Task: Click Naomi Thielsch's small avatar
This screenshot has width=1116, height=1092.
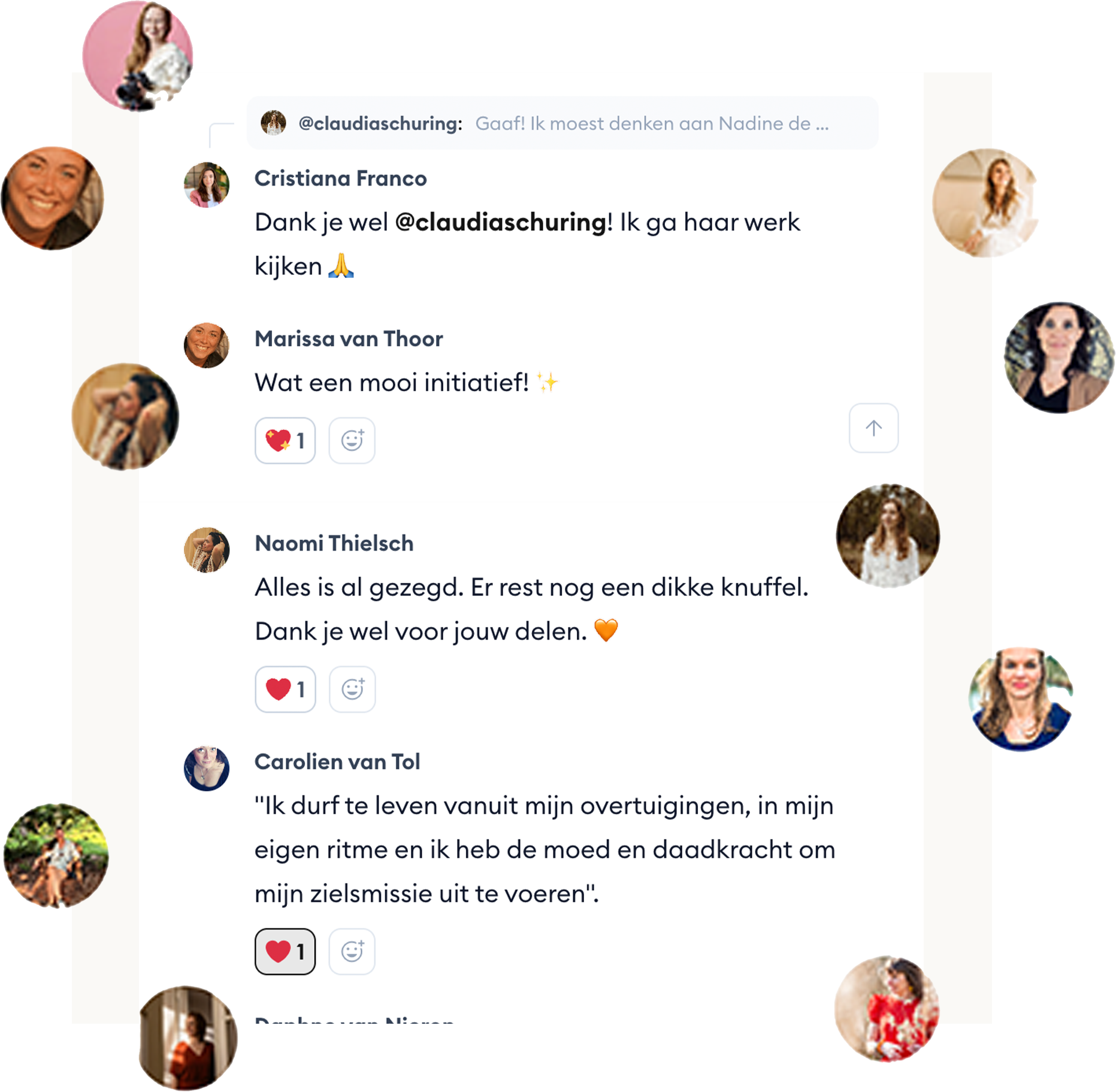Action: pyautogui.click(x=206, y=550)
